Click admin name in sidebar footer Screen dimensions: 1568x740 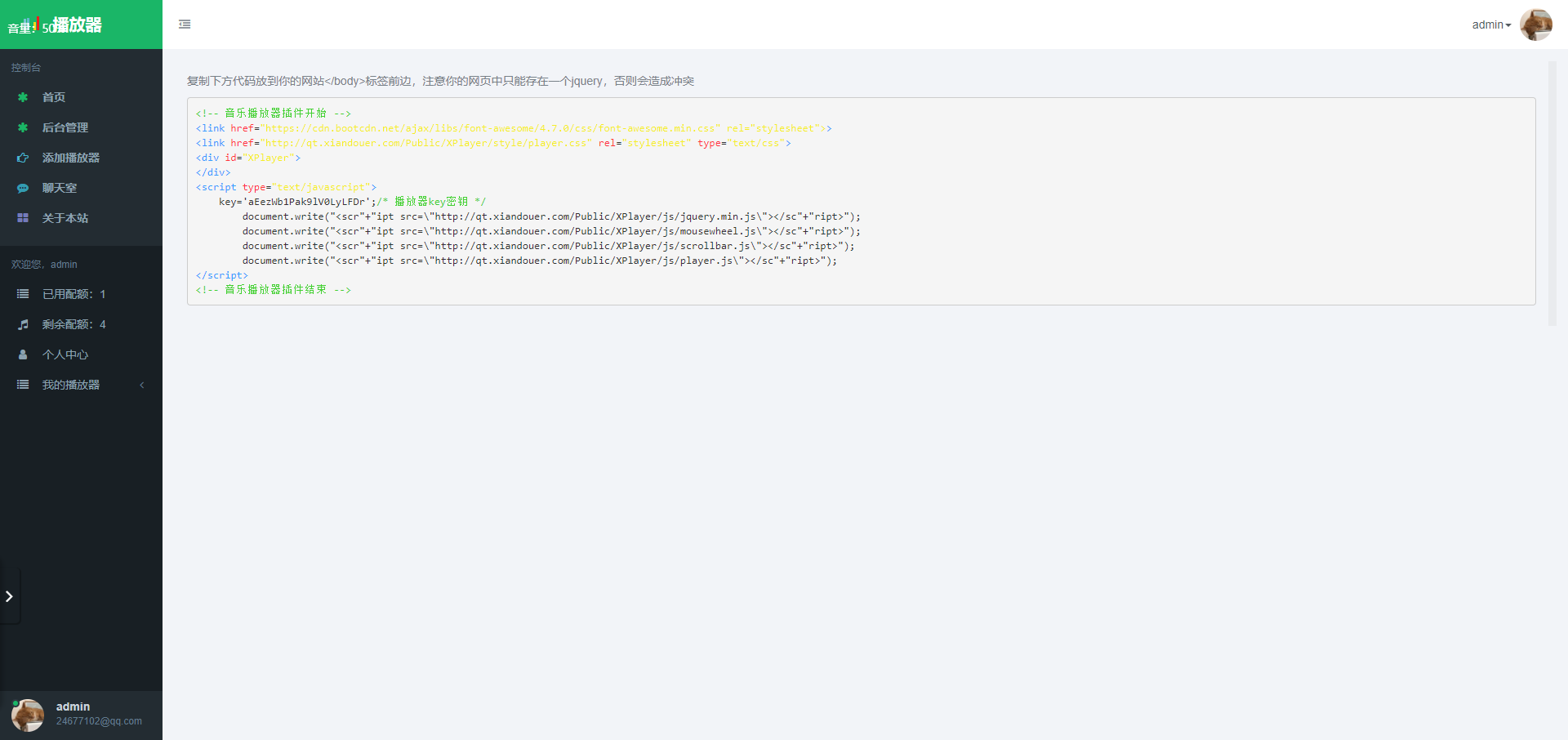point(73,707)
